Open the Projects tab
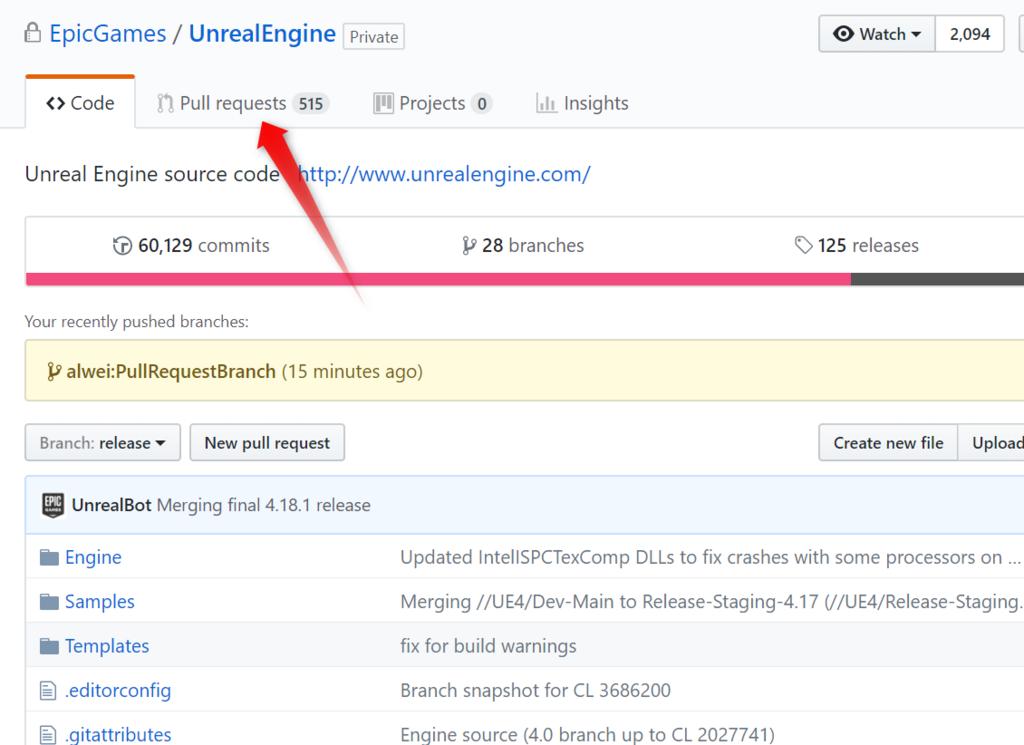1024x745 pixels. (x=432, y=103)
